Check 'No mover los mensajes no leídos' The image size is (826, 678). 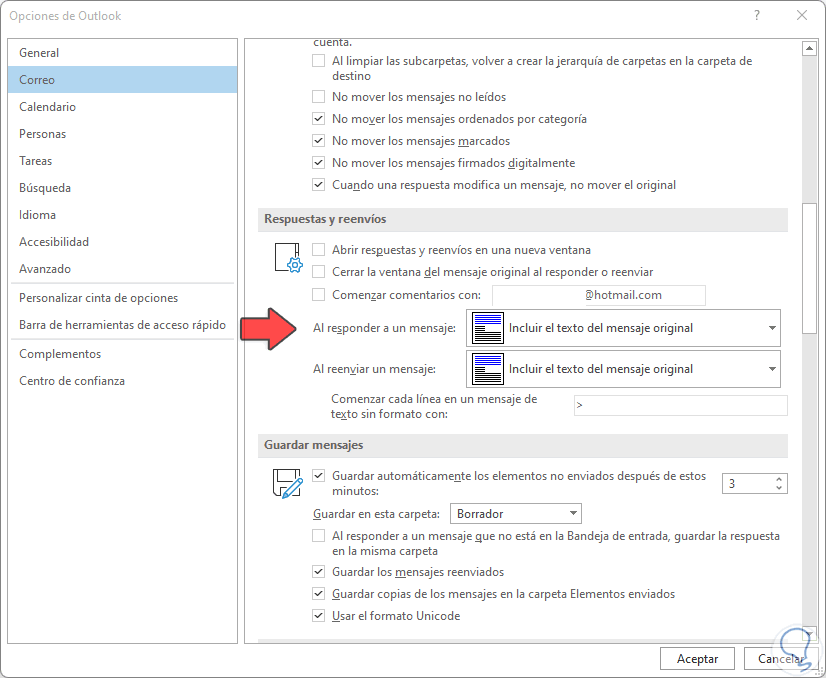[318, 97]
